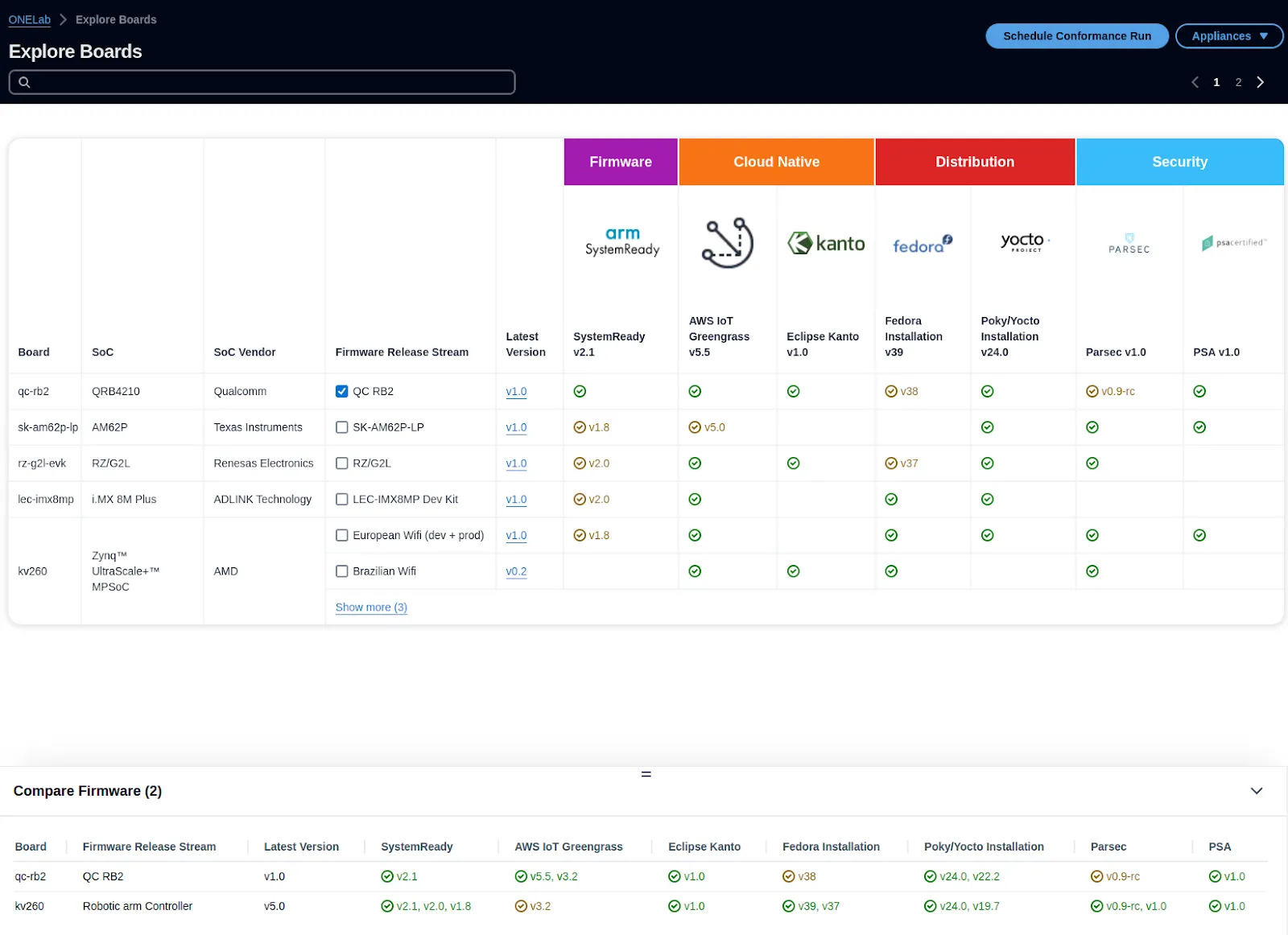Image resolution: width=1288 pixels, height=935 pixels.
Task: Click the search magnifier icon
Action: point(25,82)
